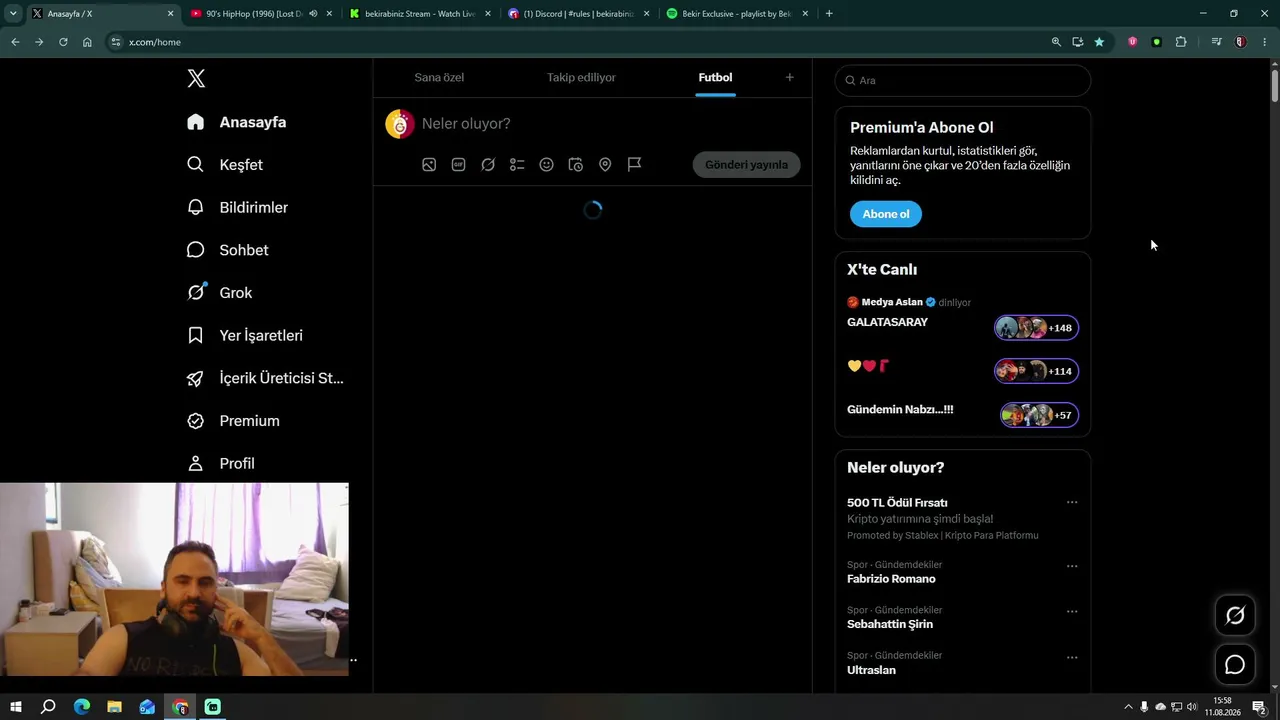Open the browser zoom control
This screenshot has height=720, width=1280.
(x=1056, y=42)
